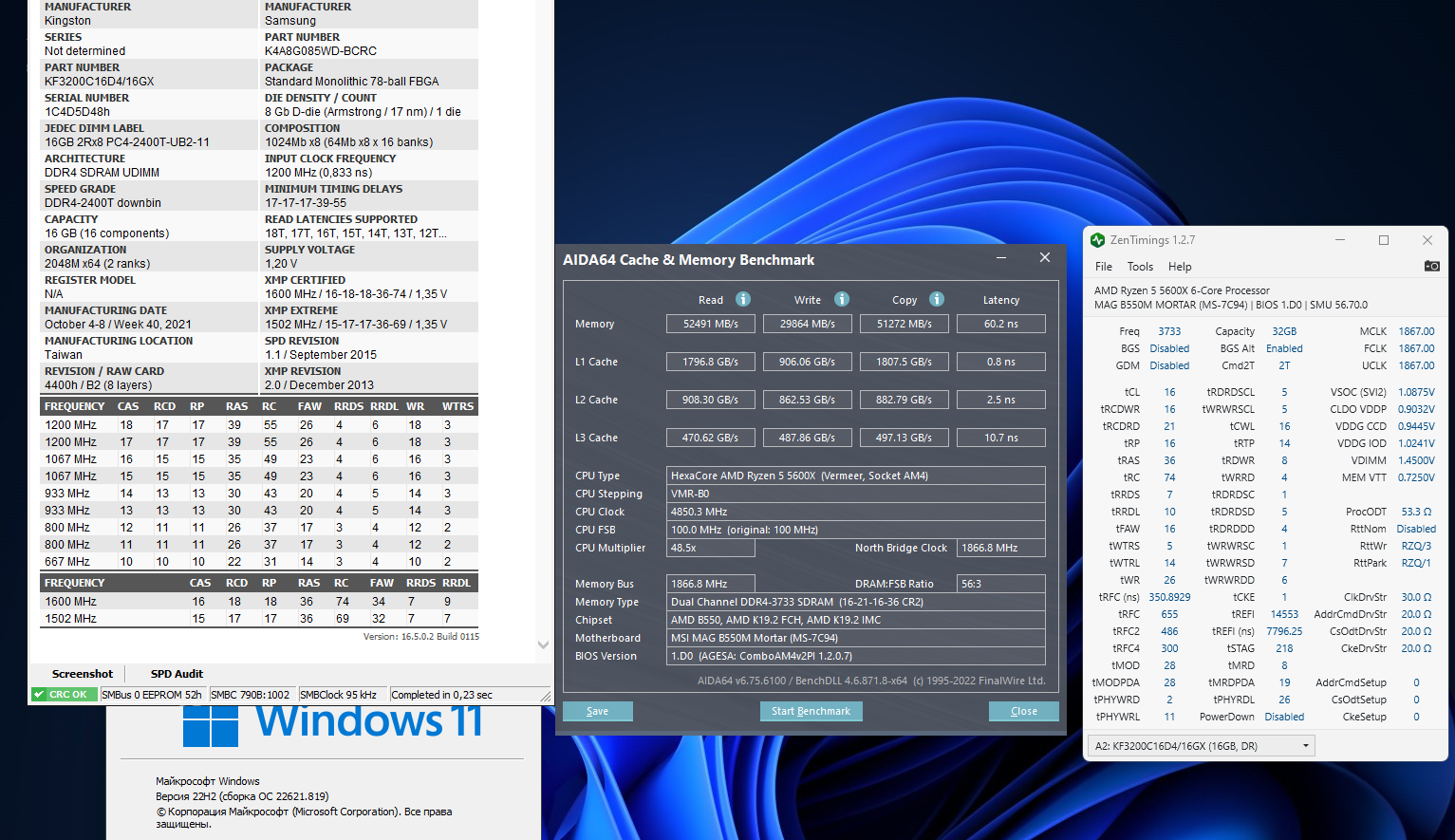The width and height of the screenshot is (1455, 840).
Task: Click the L1 Cache Read value 1796.8 GB/s
Action: (711, 362)
